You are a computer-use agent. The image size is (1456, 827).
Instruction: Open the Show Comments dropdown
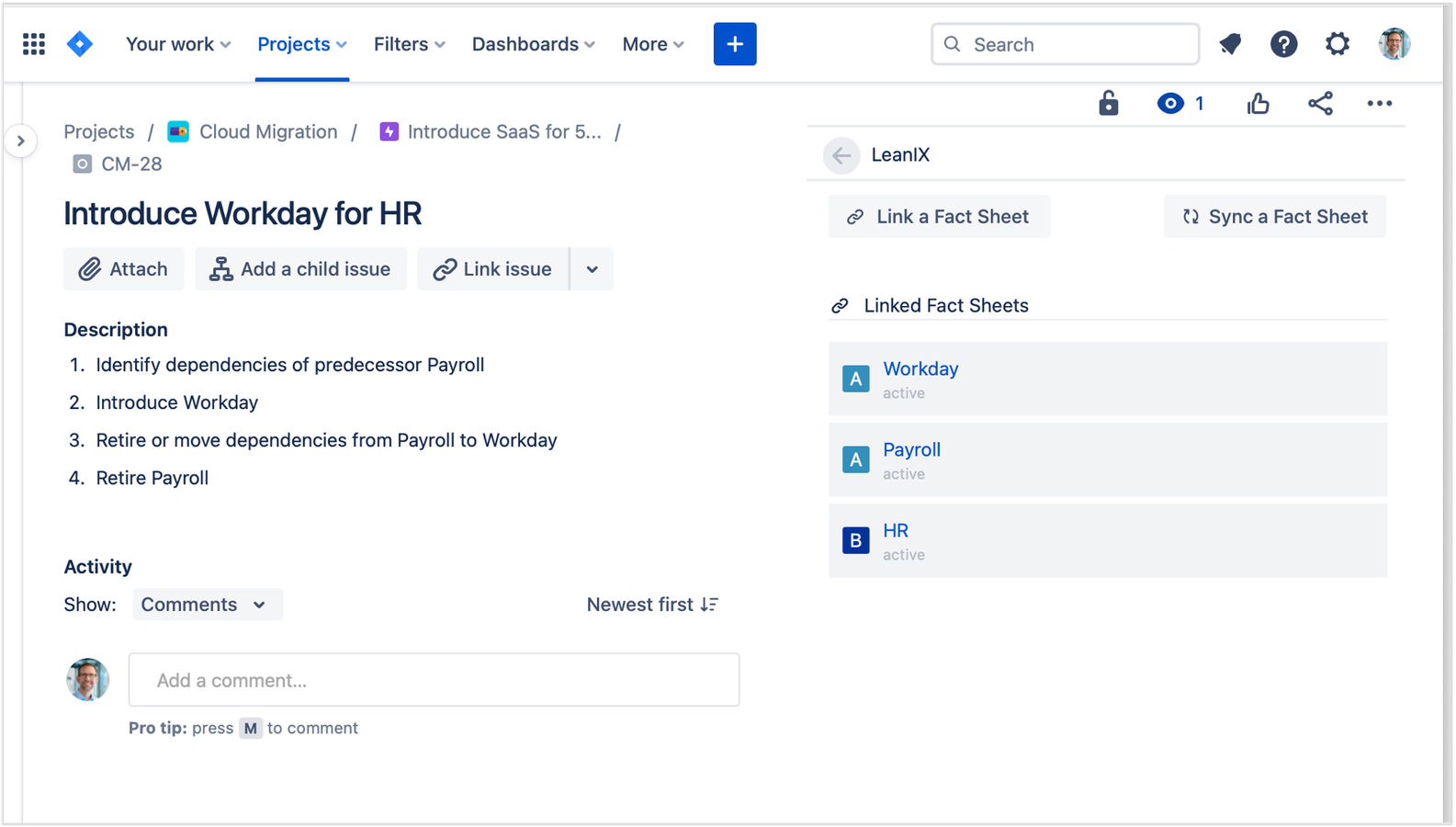tap(208, 605)
